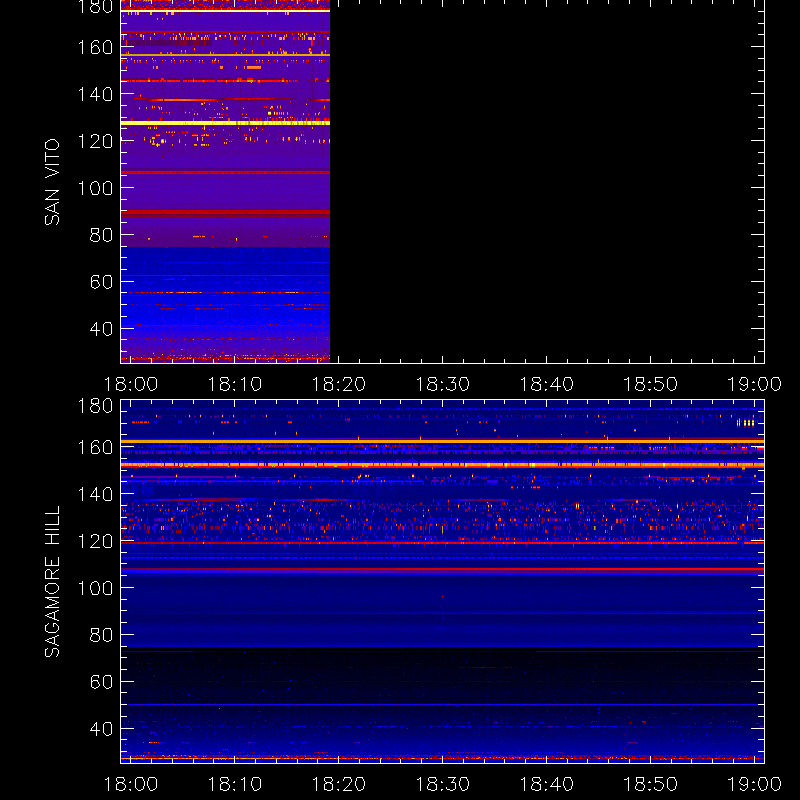Click 18:30 time label under San Vito plot

(x=443, y=384)
